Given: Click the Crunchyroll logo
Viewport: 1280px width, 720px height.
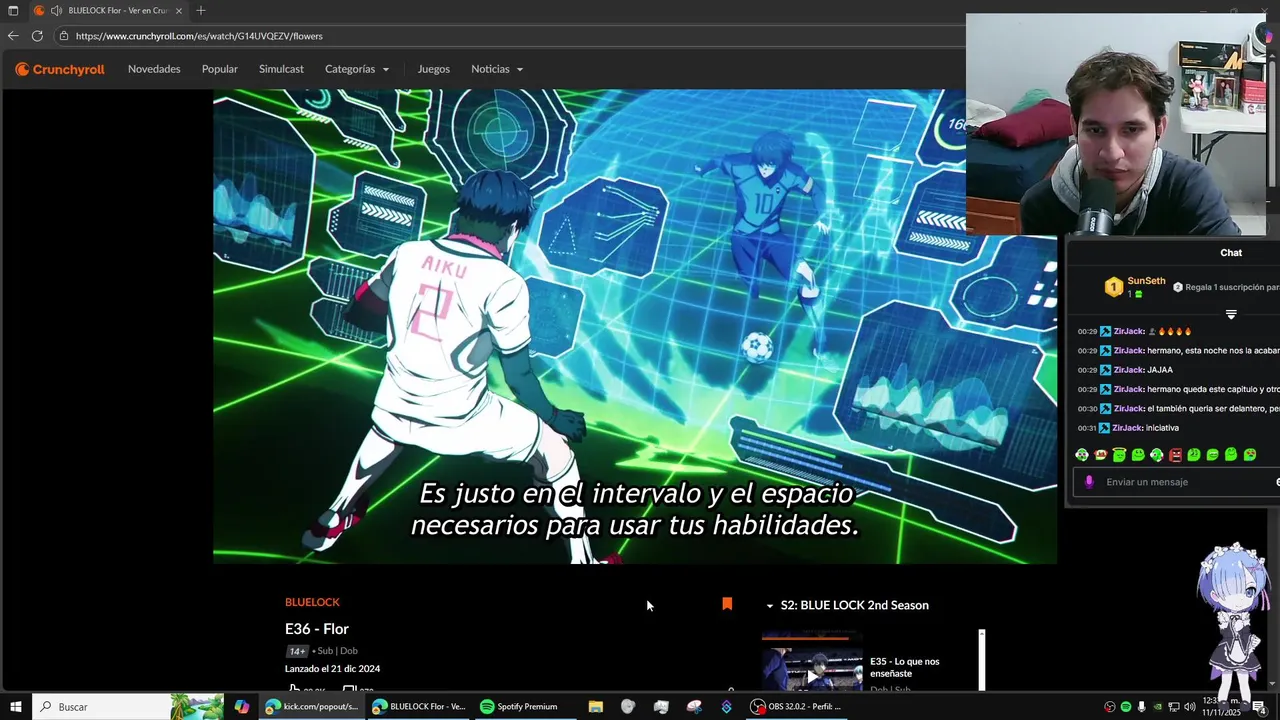Looking at the screenshot, I should click(x=60, y=69).
